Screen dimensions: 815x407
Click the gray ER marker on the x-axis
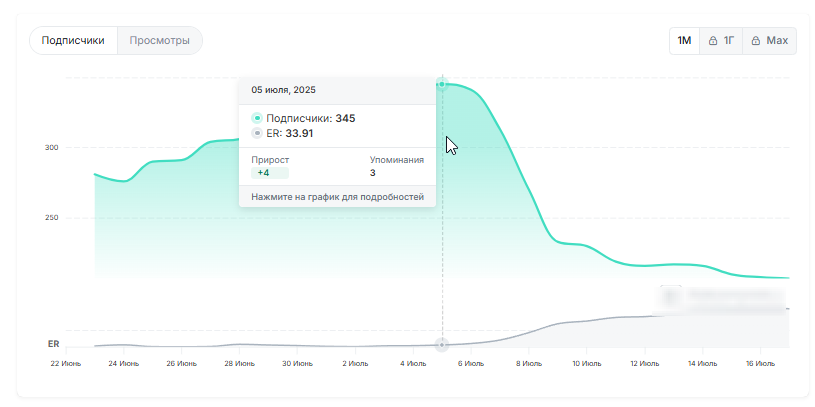(x=442, y=345)
